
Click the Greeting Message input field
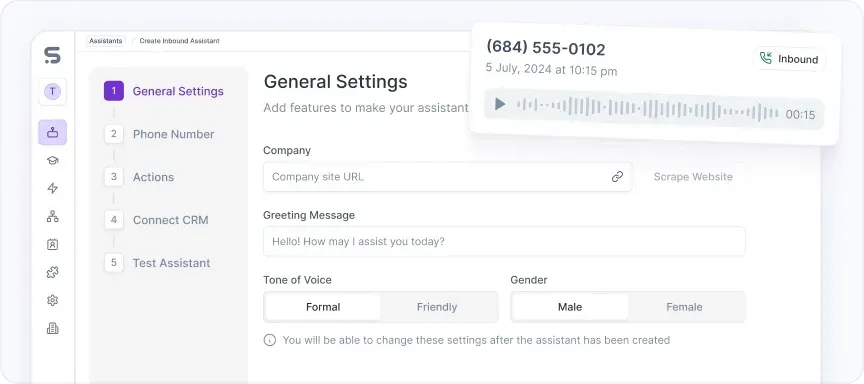pos(504,241)
